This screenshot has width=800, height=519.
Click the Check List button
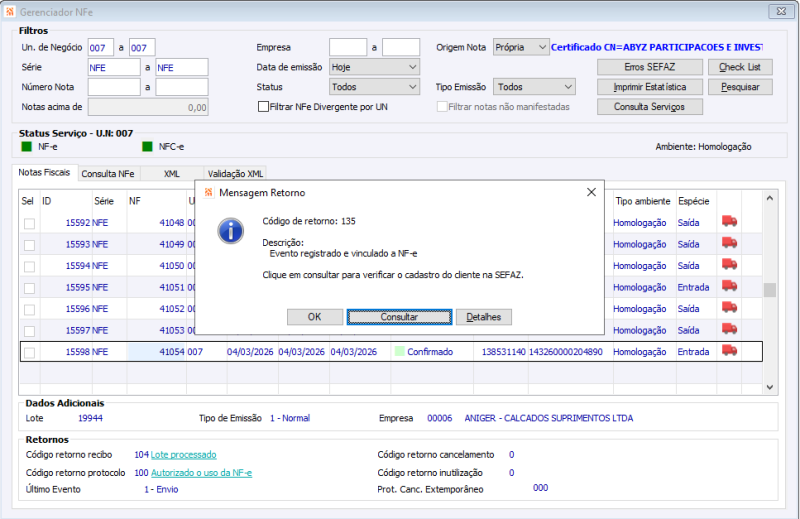coord(740,67)
